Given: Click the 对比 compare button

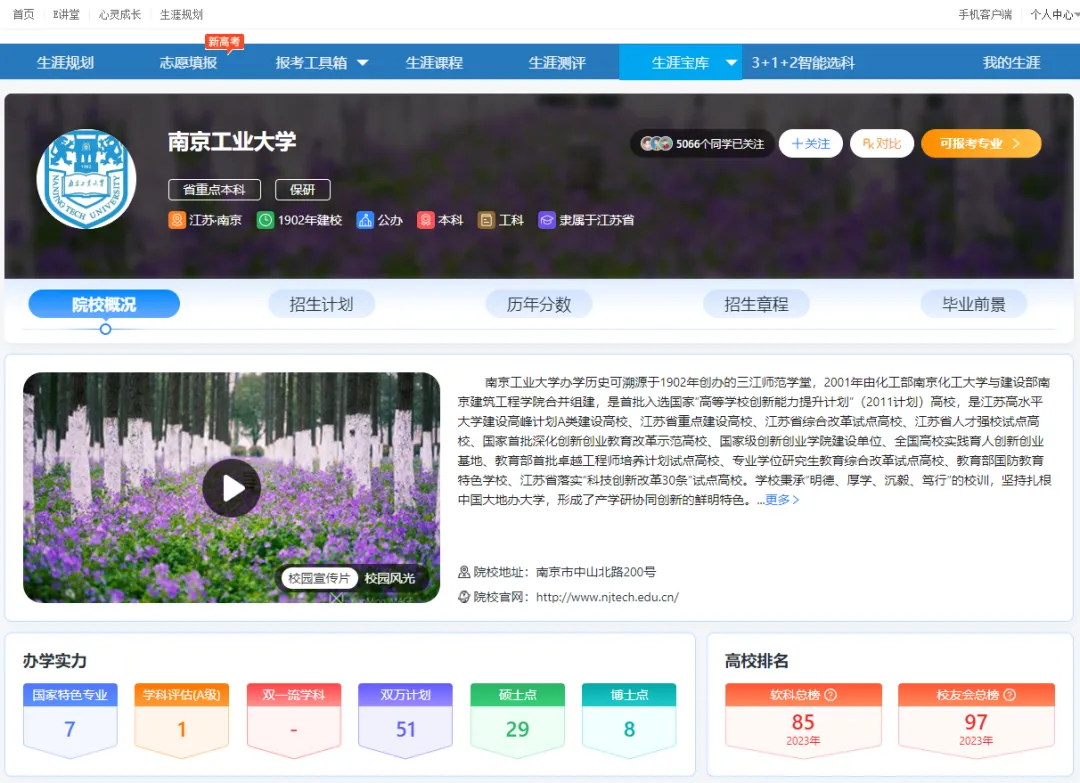Looking at the screenshot, I should (x=882, y=143).
